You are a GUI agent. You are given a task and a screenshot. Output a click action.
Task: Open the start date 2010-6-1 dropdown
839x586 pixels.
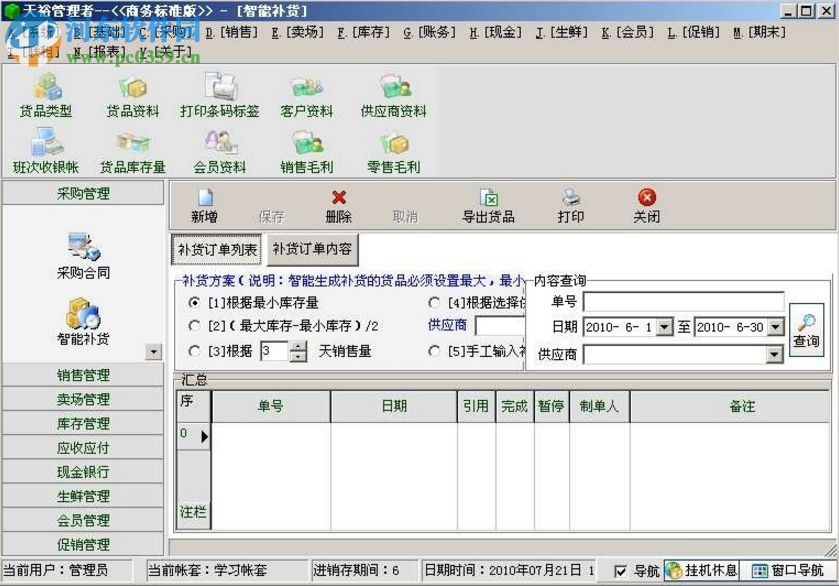pyautogui.click(x=663, y=325)
